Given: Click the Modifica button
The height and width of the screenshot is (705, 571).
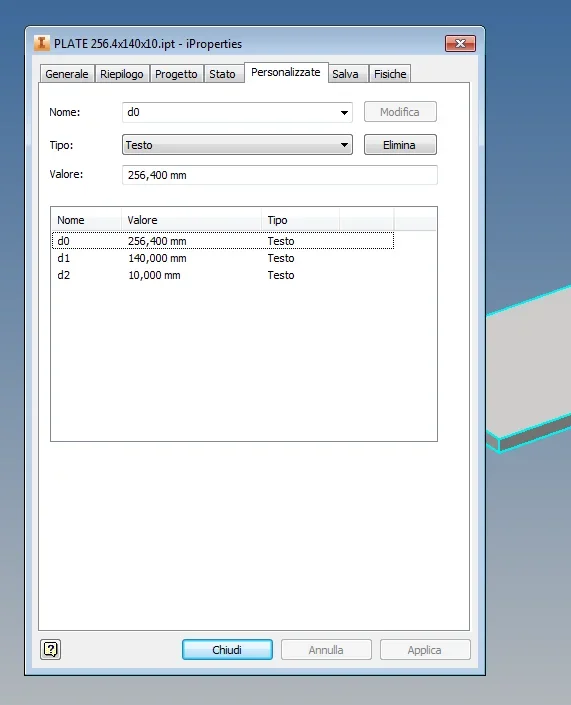Looking at the screenshot, I should pyautogui.click(x=400, y=112).
